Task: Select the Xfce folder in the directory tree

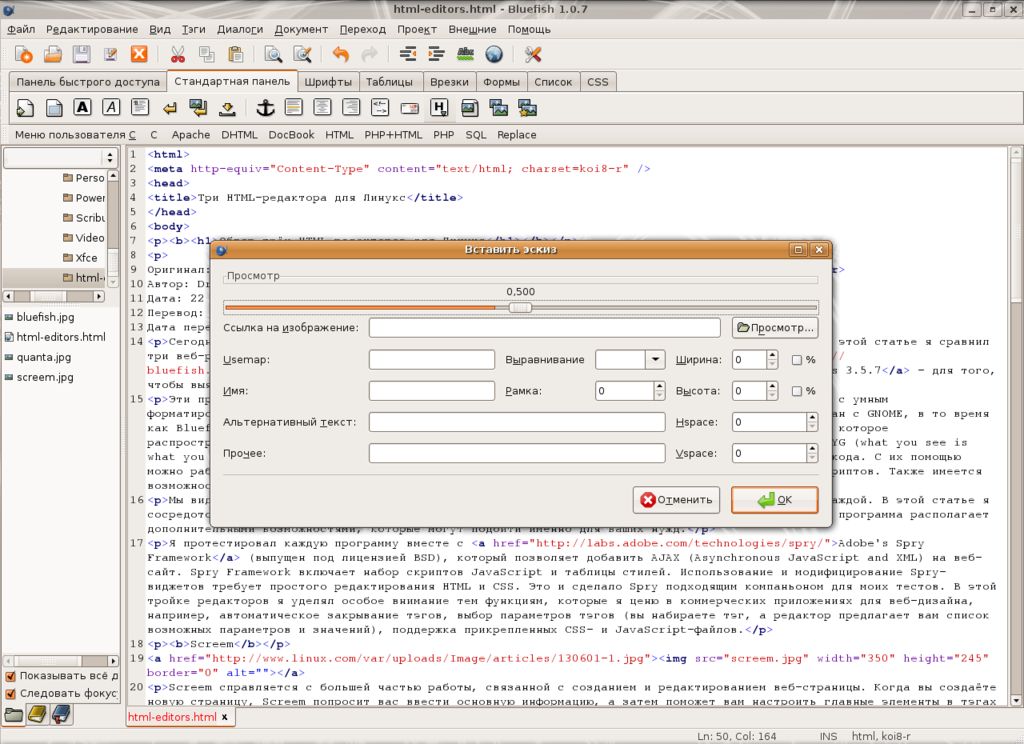Action: coord(86,258)
